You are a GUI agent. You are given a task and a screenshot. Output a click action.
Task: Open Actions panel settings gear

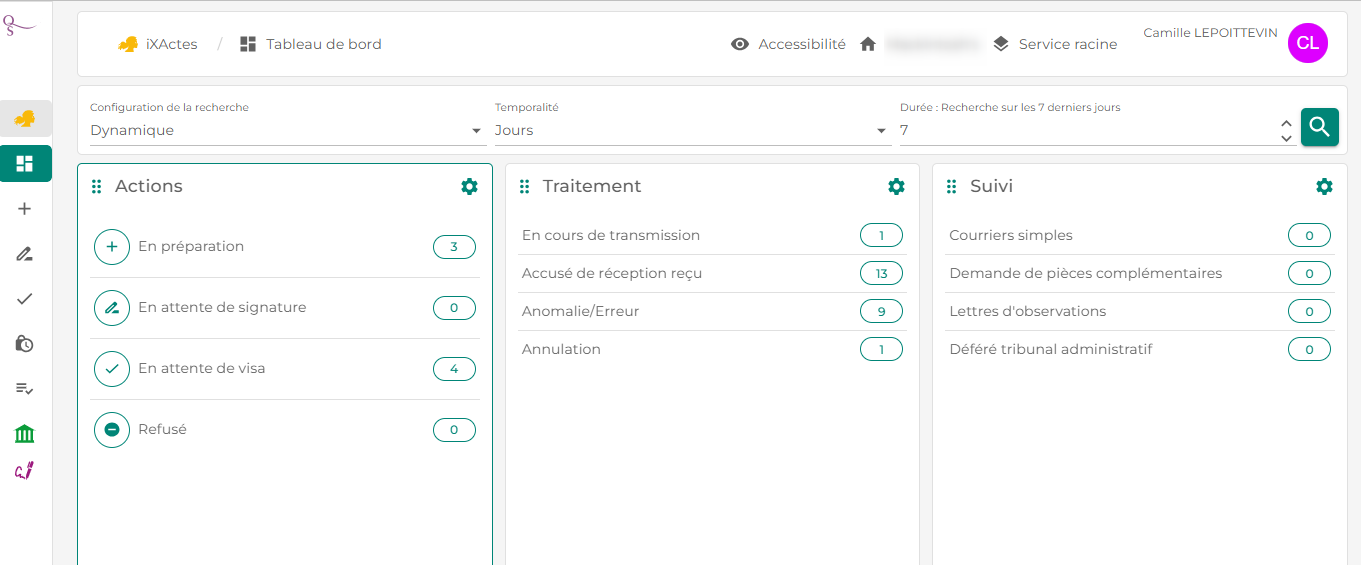[469, 186]
